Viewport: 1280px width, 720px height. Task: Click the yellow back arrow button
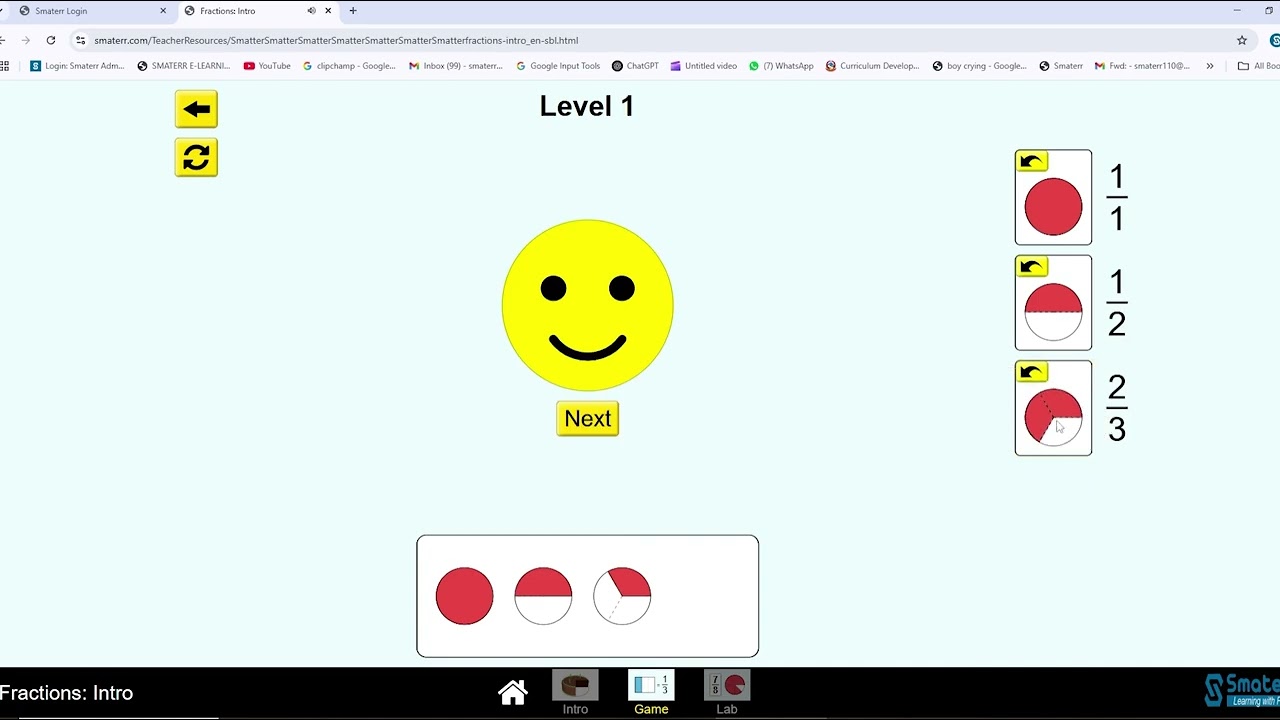(x=196, y=109)
